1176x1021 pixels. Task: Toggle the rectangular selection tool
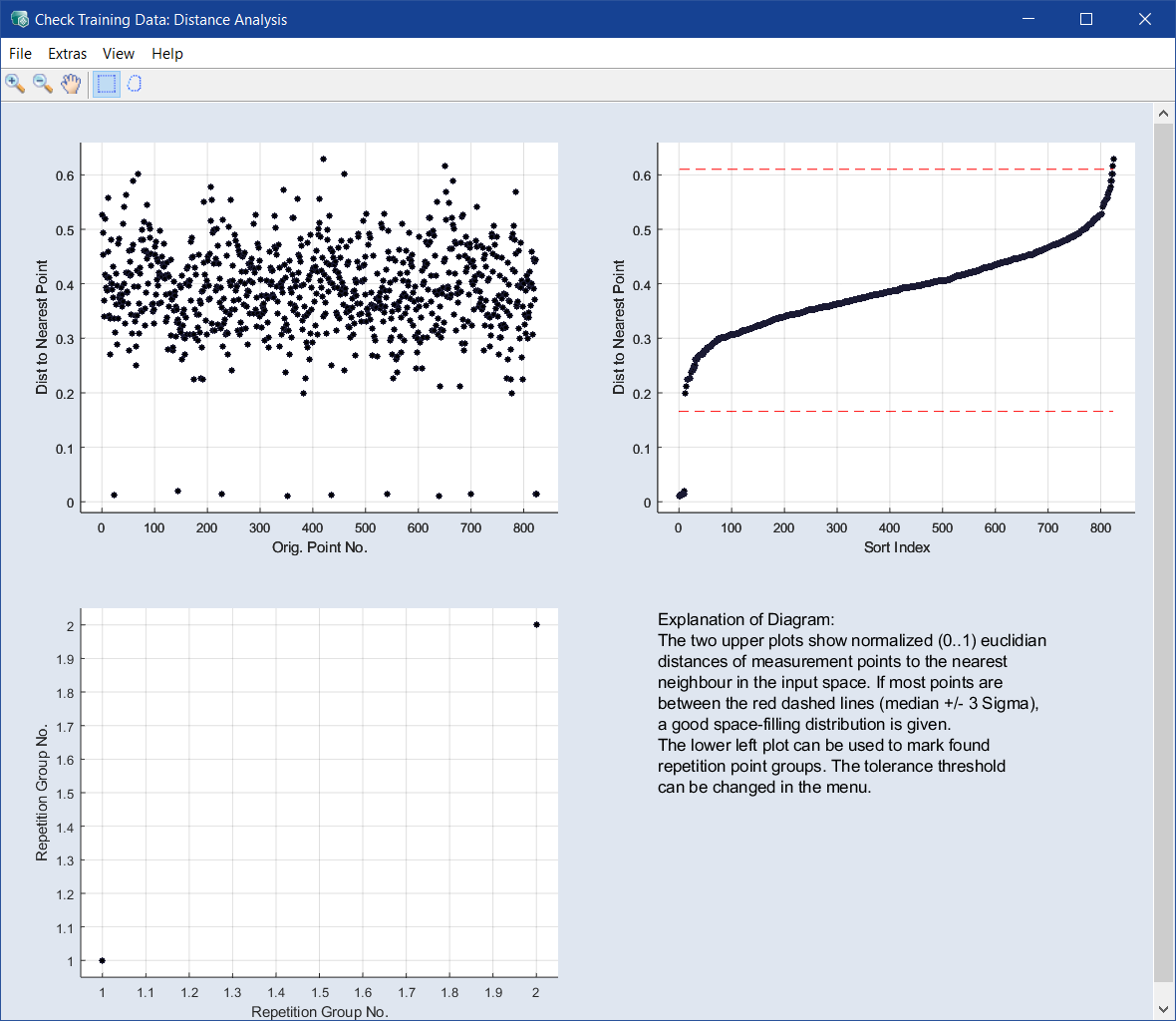click(106, 84)
